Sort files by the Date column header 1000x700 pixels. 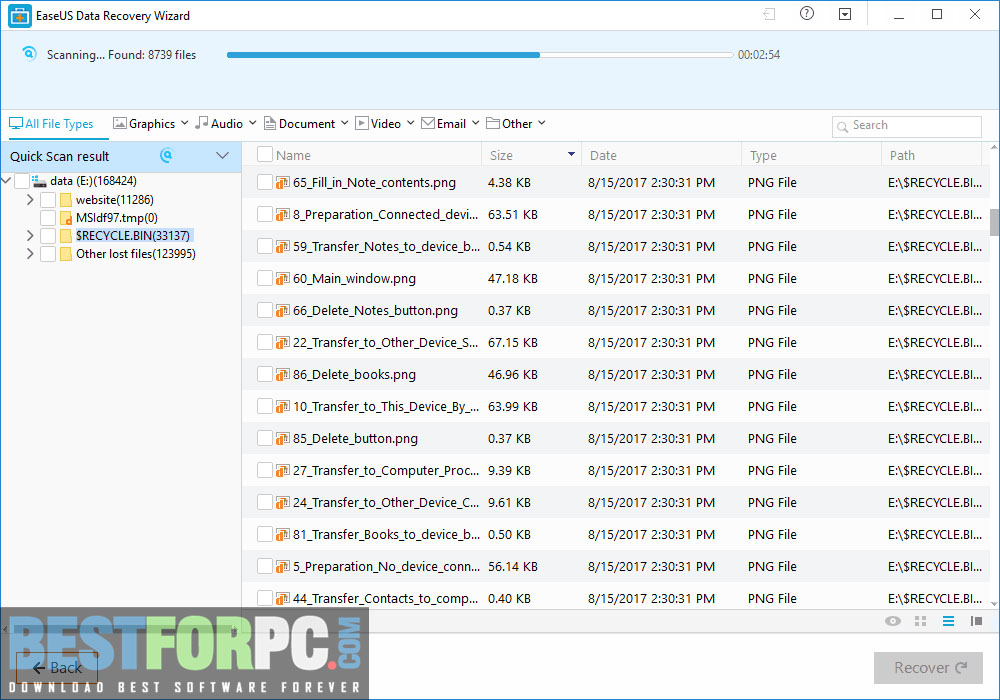click(603, 156)
